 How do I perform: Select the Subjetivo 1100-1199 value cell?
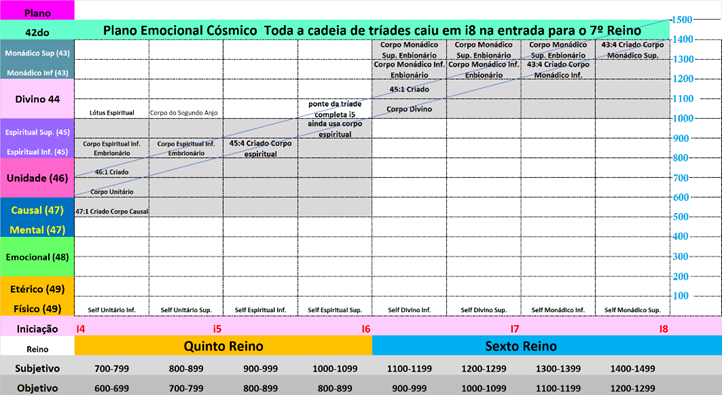(x=409, y=368)
